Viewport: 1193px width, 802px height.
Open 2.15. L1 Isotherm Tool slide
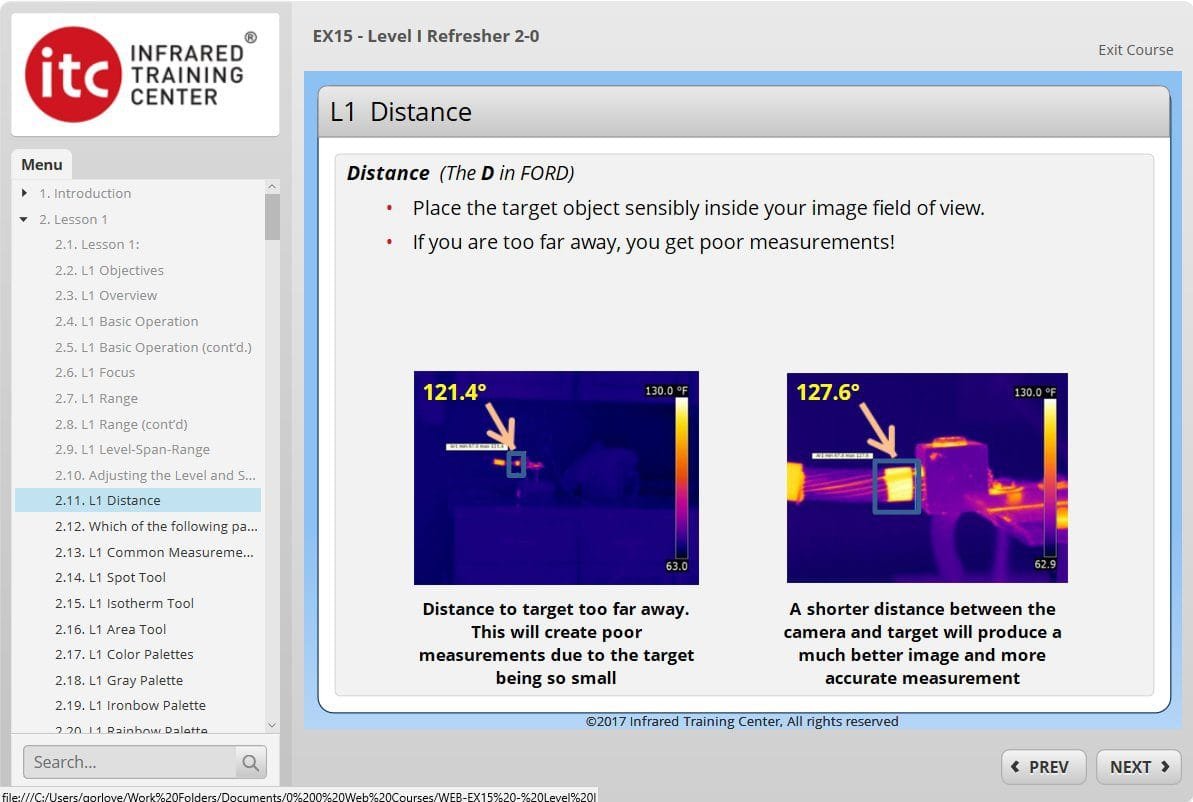pos(124,603)
